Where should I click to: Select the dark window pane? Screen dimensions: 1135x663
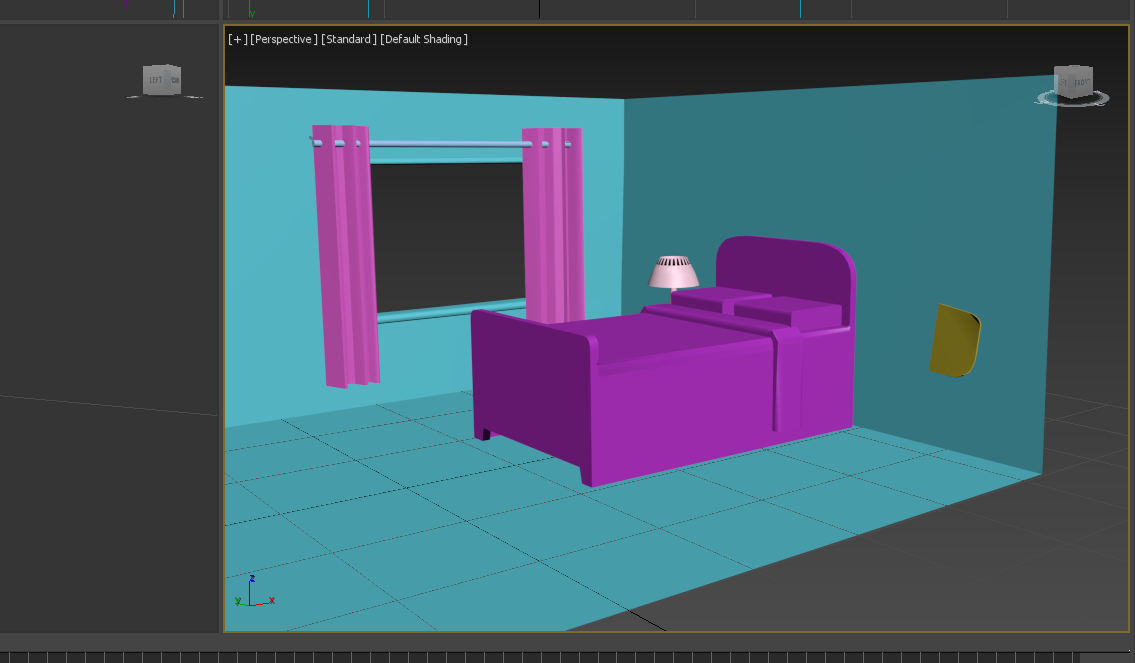tap(447, 237)
